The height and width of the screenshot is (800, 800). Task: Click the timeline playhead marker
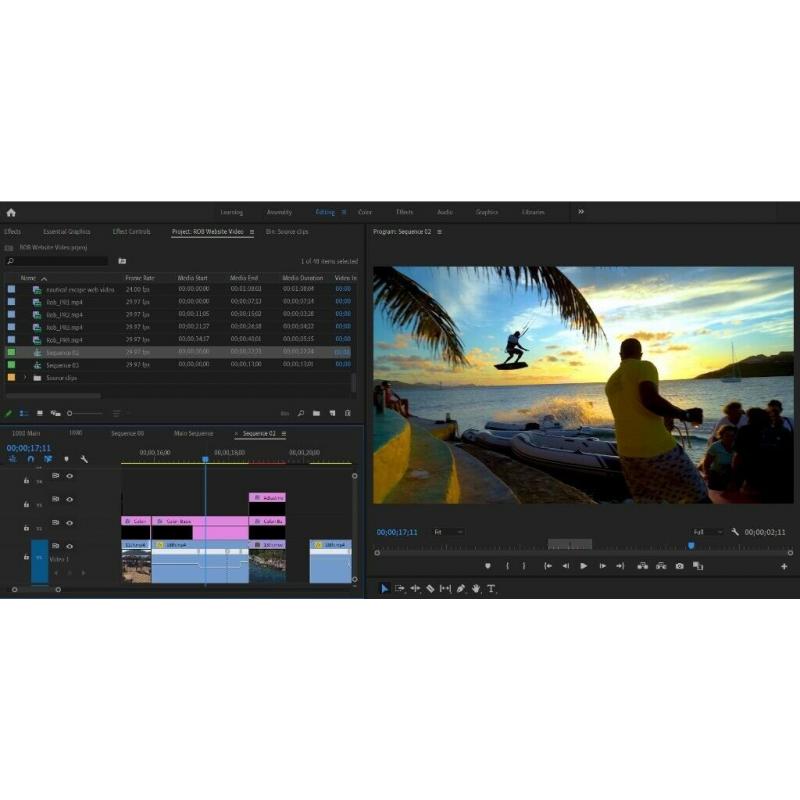coord(205,459)
